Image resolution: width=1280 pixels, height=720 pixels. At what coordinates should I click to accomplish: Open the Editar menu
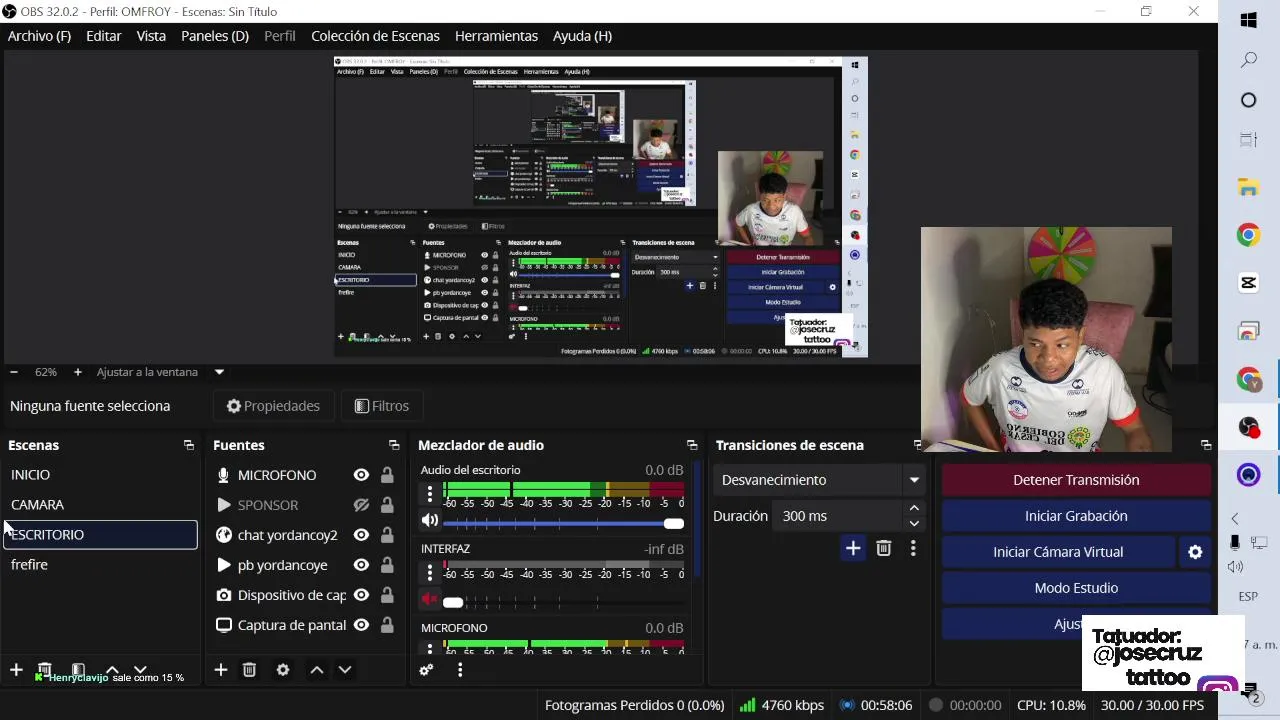[104, 36]
